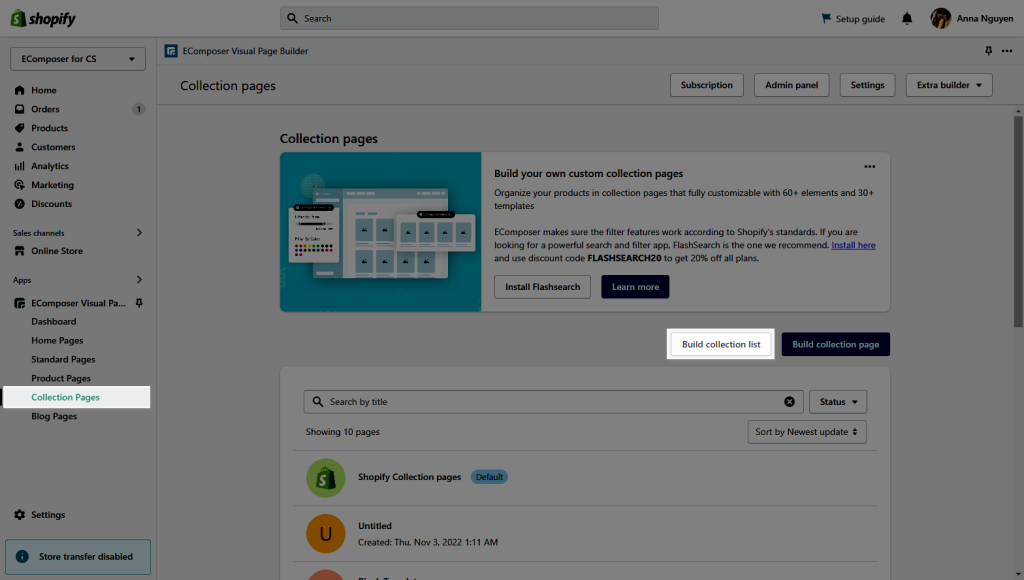Open the app header more-options menu
The width and height of the screenshot is (1024, 580).
(1007, 51)
